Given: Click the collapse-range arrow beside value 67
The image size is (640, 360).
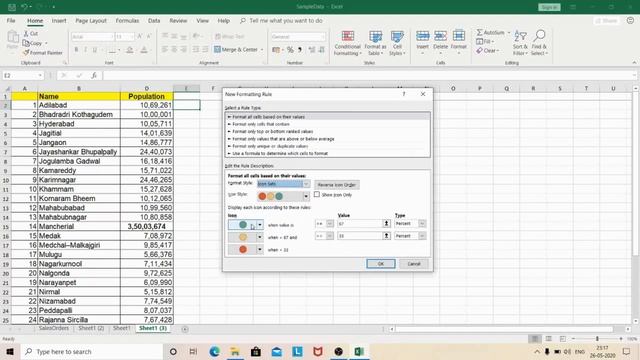Looking at the screenshot, I should coord(386,224).
